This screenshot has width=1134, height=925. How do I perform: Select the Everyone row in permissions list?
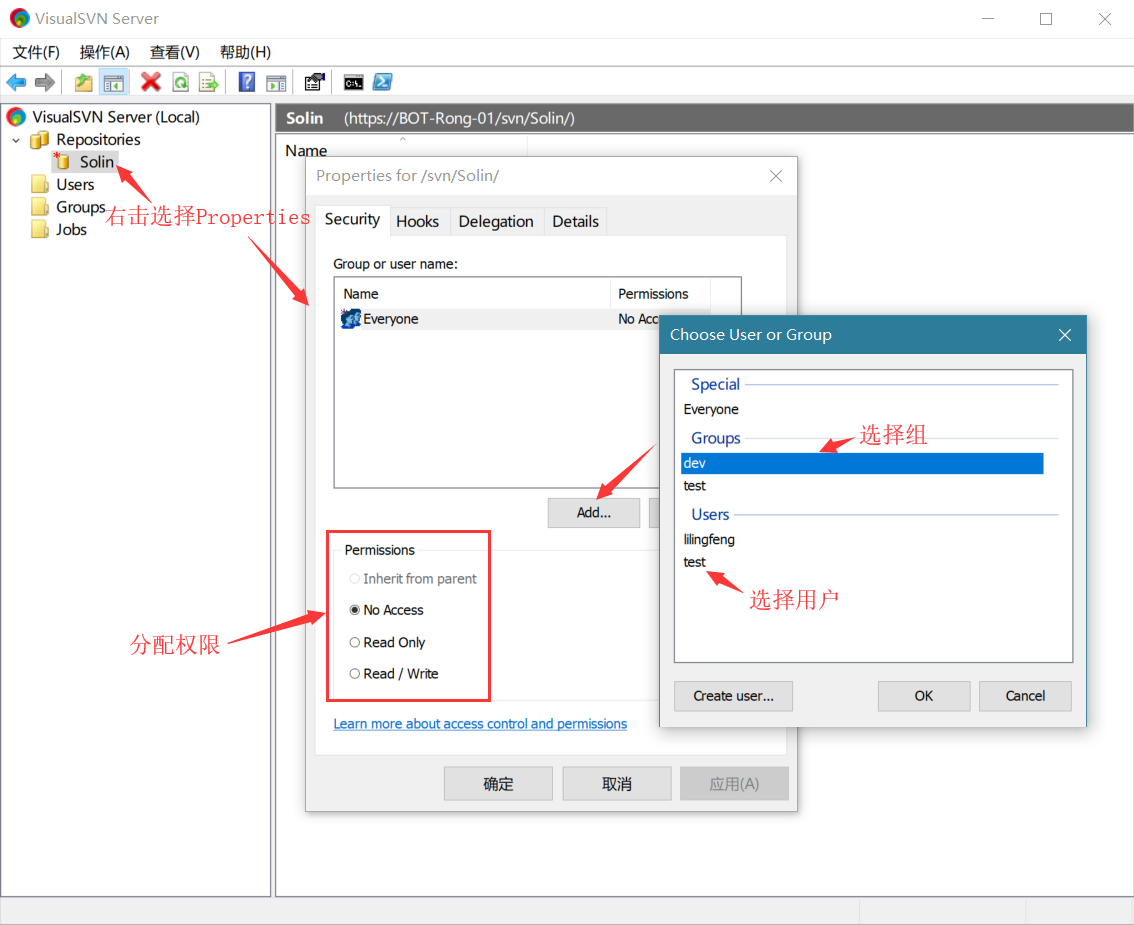coord(499,319)
